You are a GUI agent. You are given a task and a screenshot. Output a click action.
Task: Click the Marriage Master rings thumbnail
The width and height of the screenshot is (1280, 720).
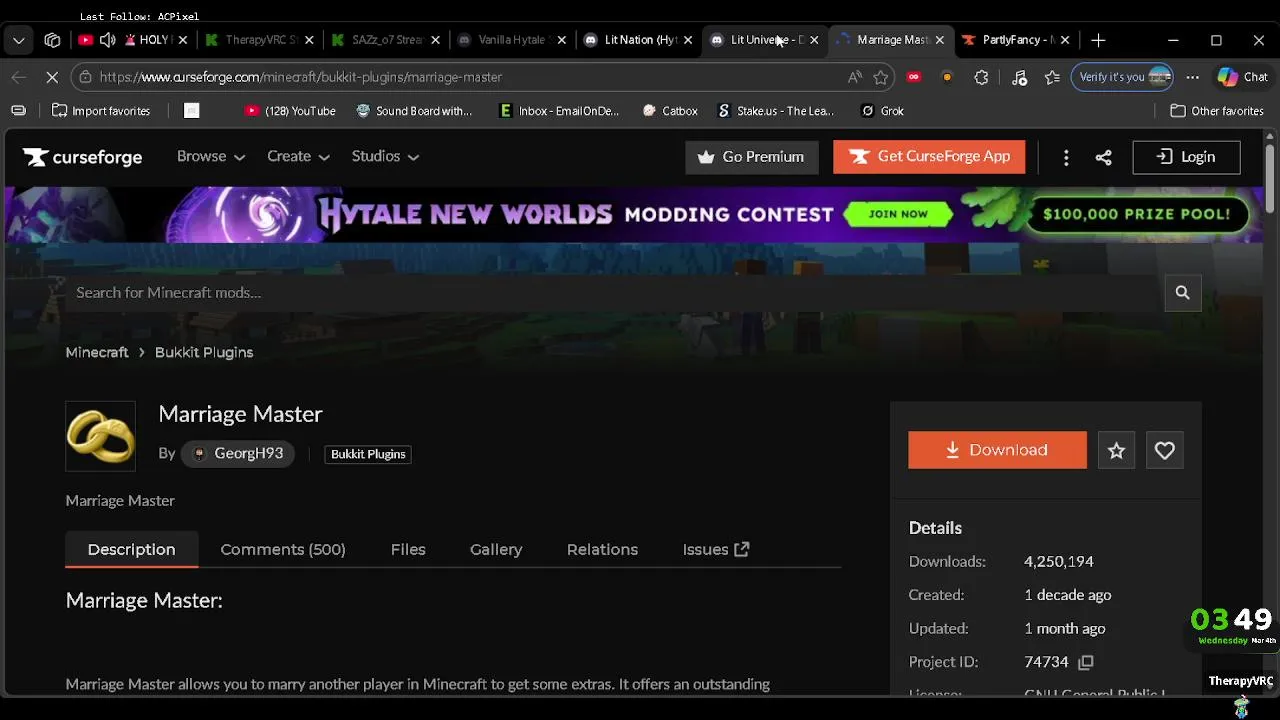(100, 436)
